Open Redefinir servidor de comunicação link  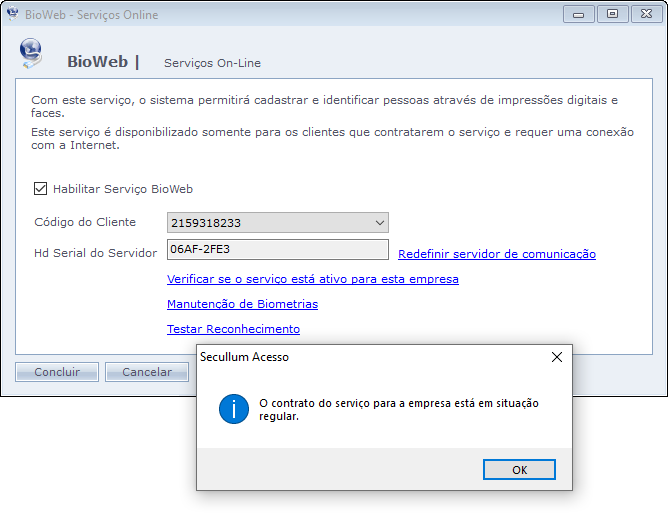[496, 254]
